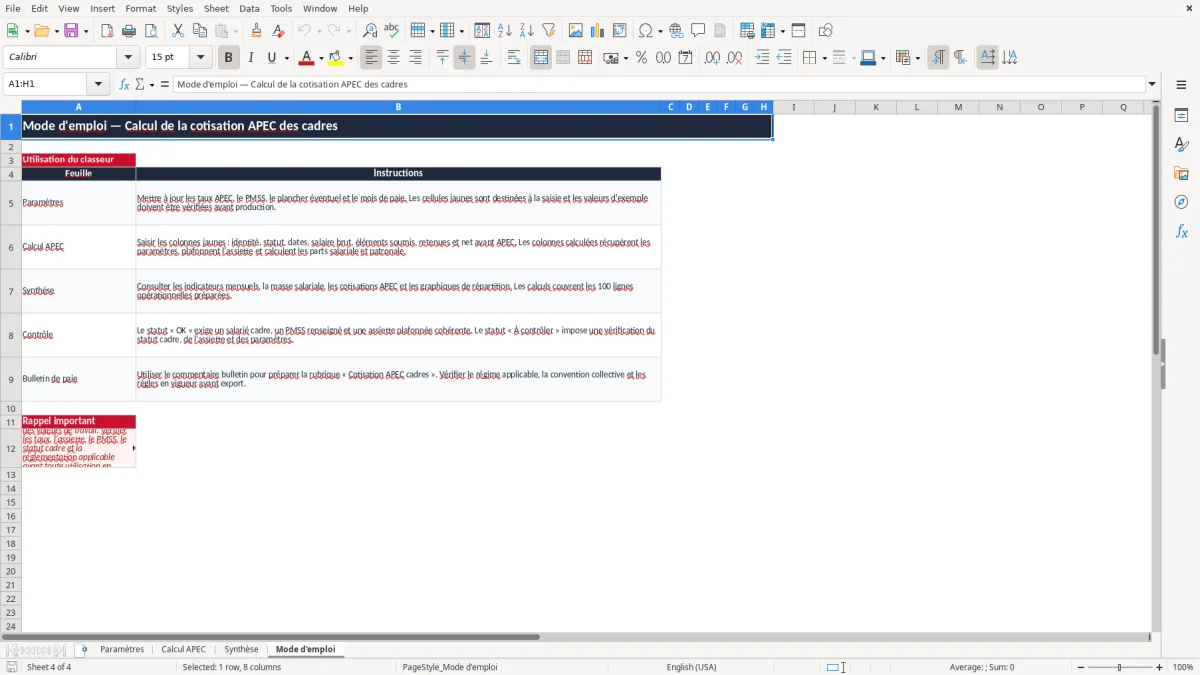This screenshot has height=675, width=1200.
Task: Open the Borders dropdown arrow
Action: [x=823, y=58]
